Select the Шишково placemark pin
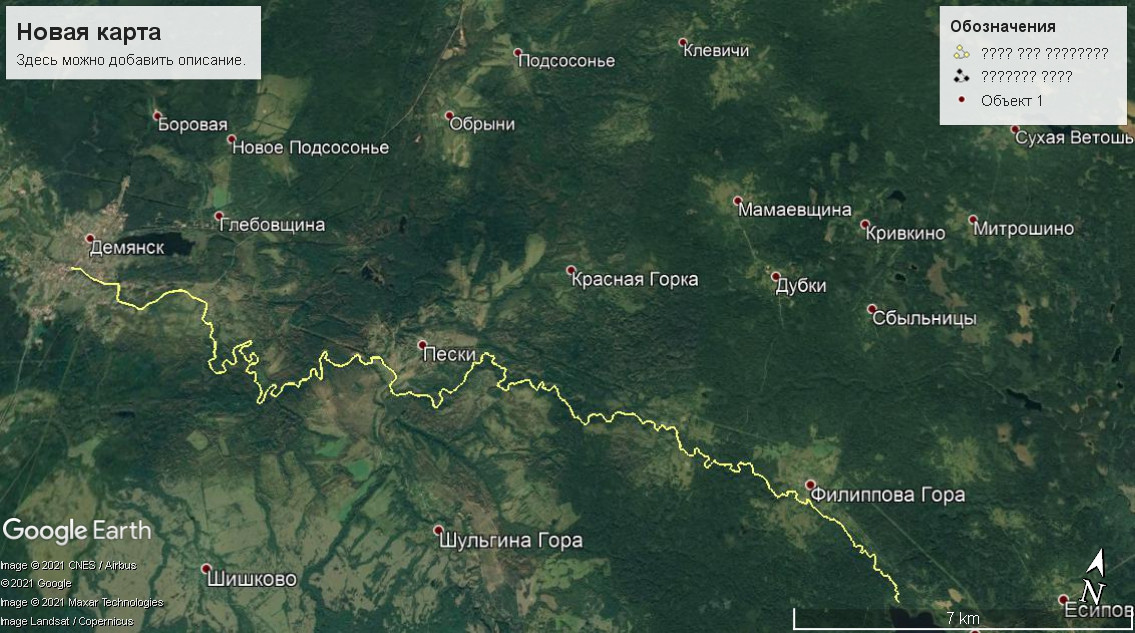The width and height of the screenshot is (1135, 633). point(206,569)
